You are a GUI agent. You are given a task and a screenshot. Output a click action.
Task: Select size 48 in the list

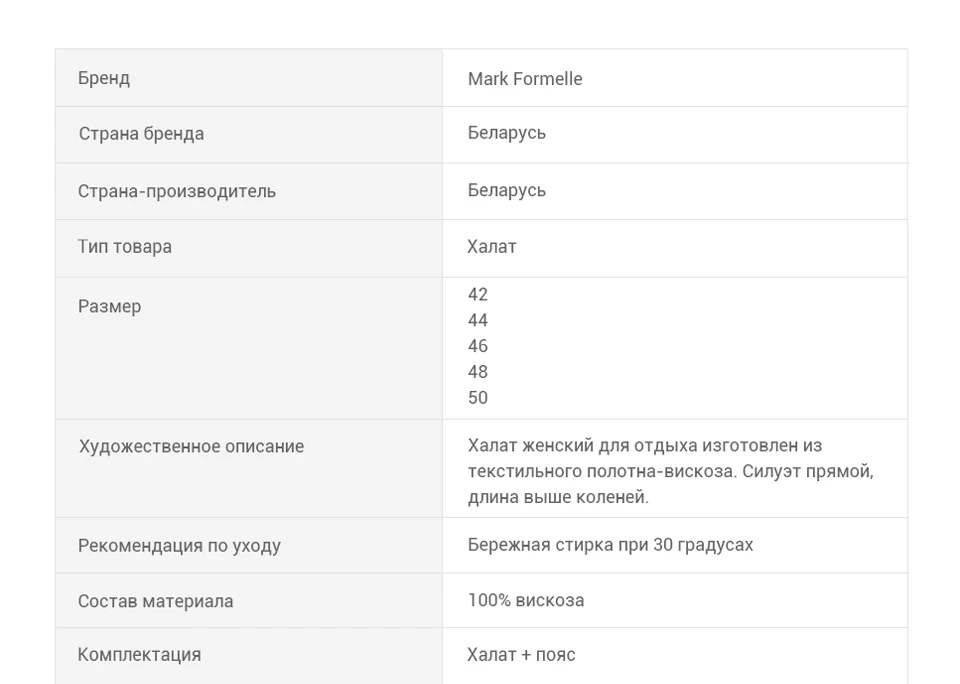pos(478,372)
